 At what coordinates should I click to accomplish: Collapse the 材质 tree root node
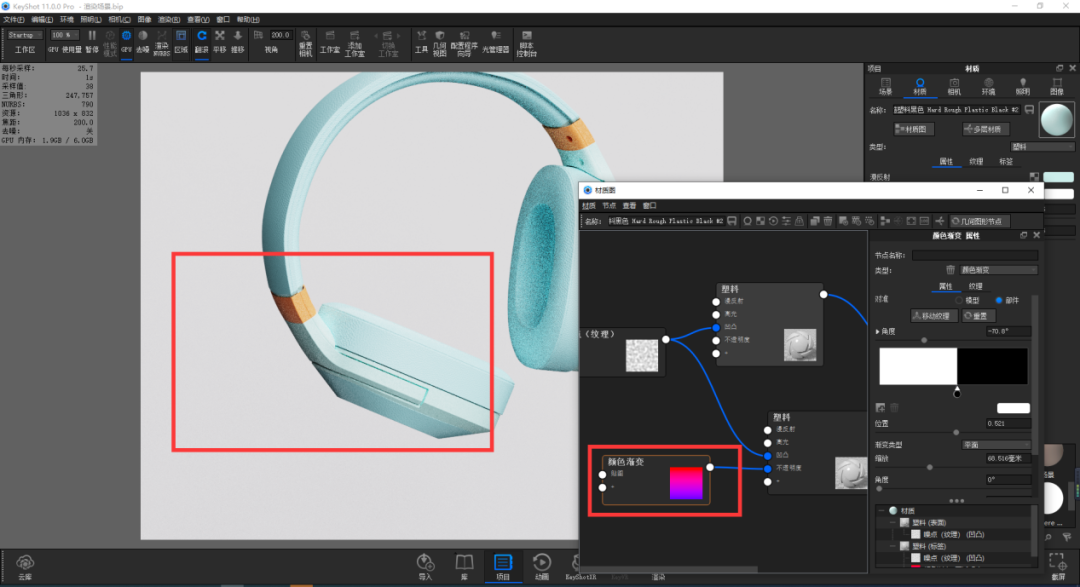[882, 511]
